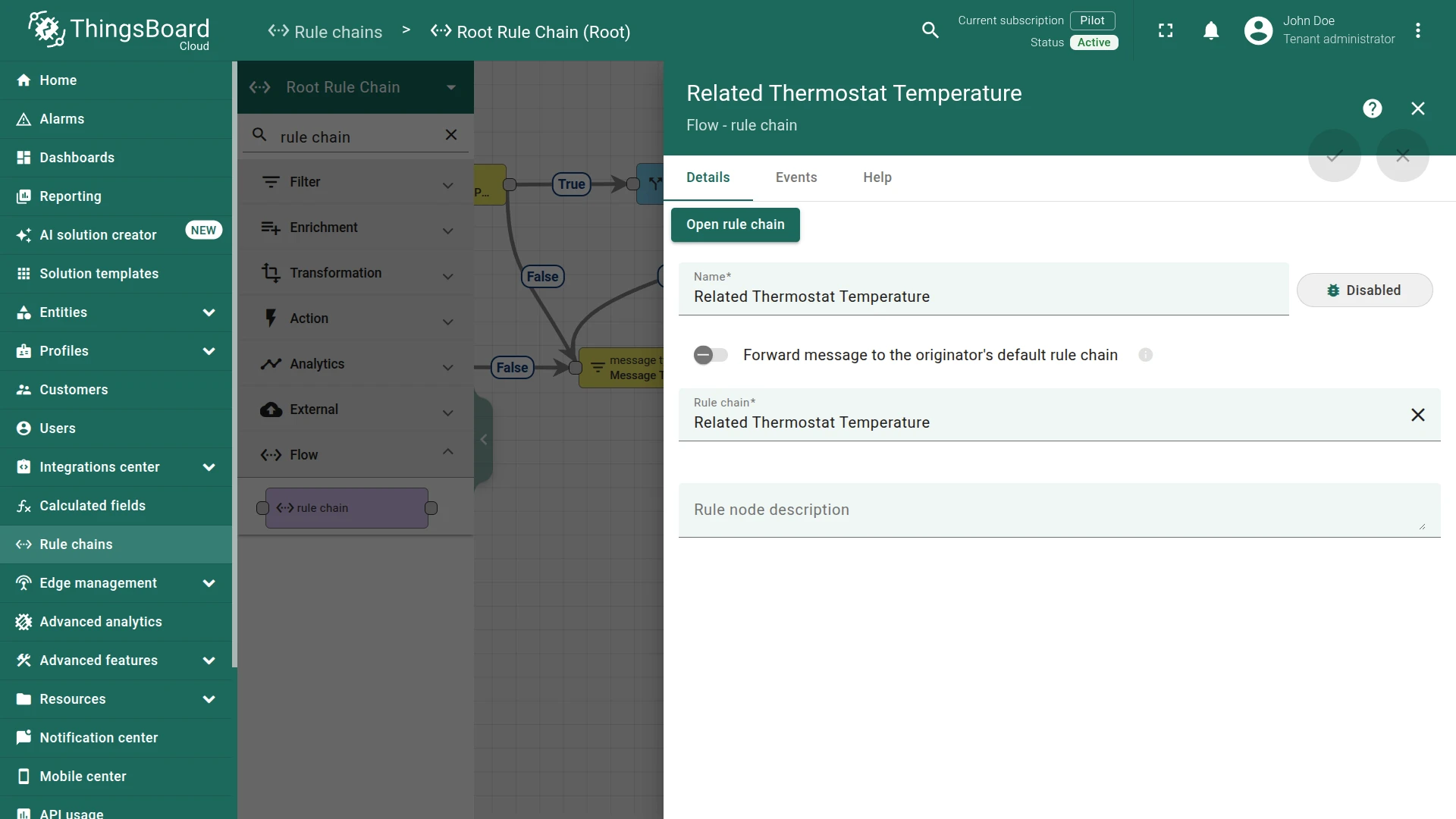Select Rule chains in sidebar
Screen dimensions: 1456x819
point(116,544)
